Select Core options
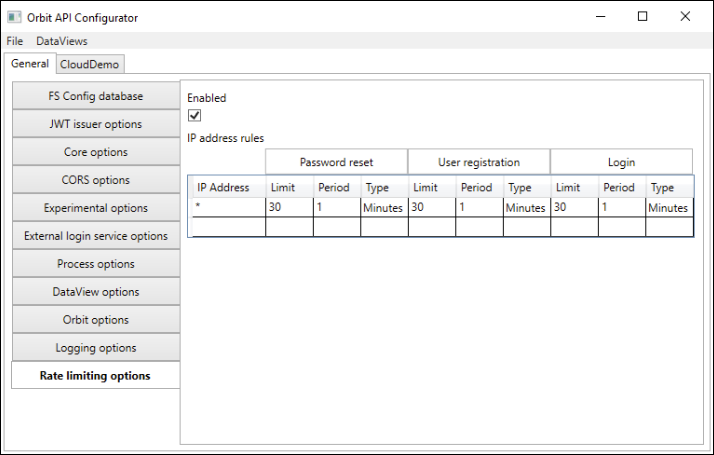Screen dimensions: 714x455 coord(96,152)
